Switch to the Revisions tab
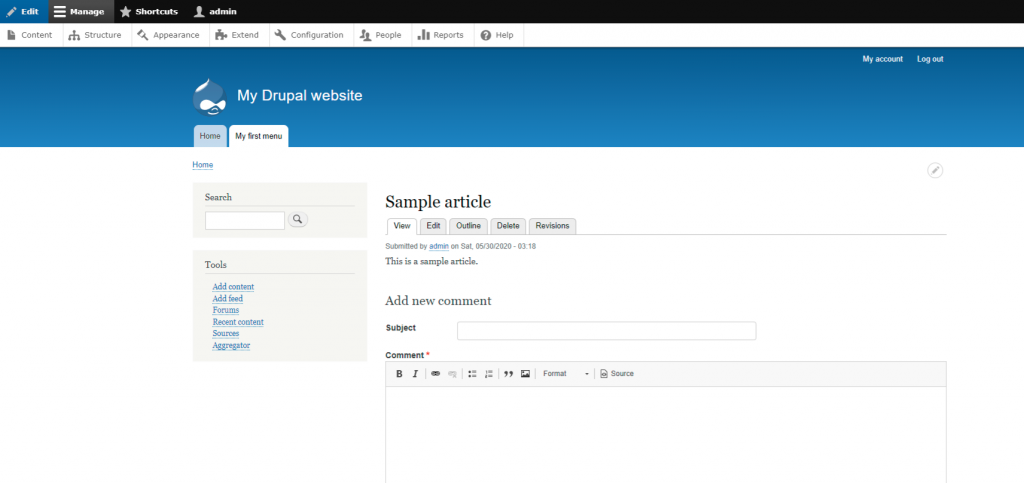This screenshot has height=483, width=1024. [552, 226]
